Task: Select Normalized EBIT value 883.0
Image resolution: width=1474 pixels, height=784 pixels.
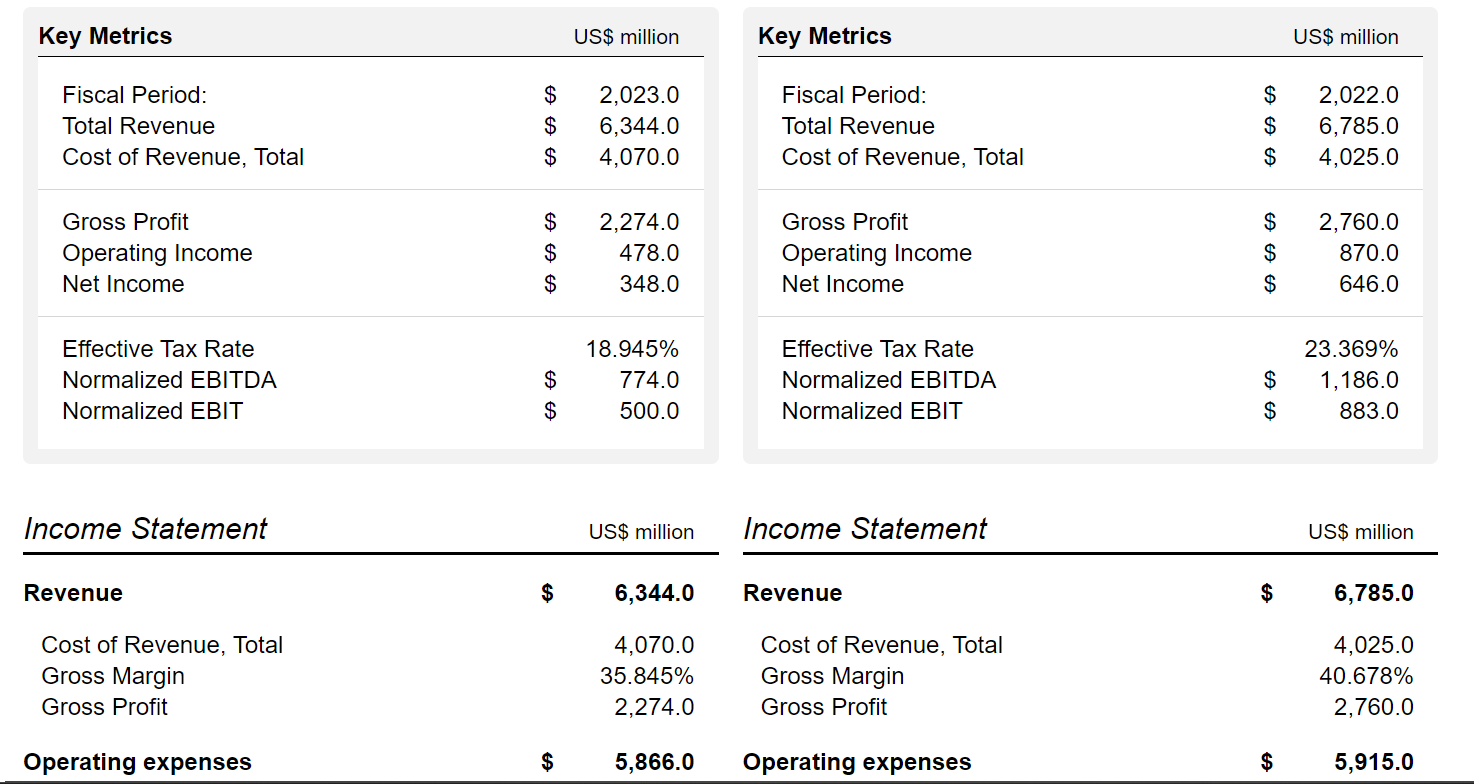Action: [1369, 411]
